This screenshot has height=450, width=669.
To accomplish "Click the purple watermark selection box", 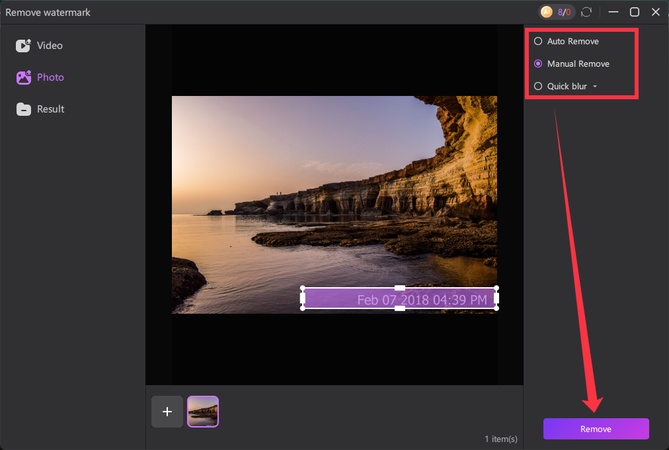I will pos(399,299).
